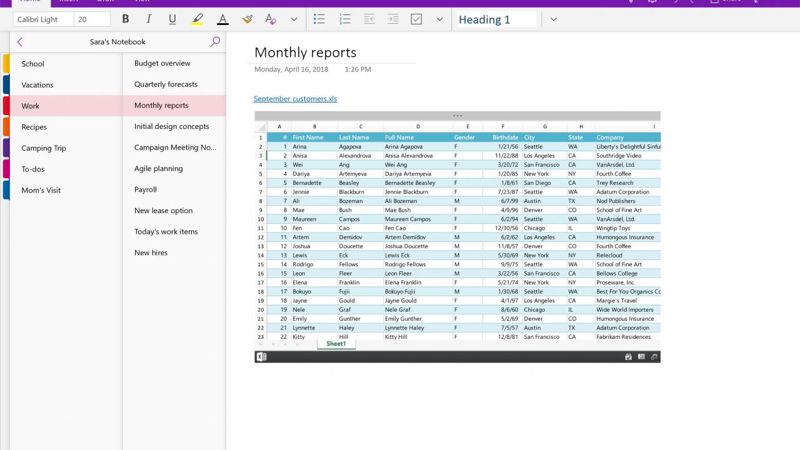Insert a numbered list
This screenshot has height=450, width=800.
(345, 19)
